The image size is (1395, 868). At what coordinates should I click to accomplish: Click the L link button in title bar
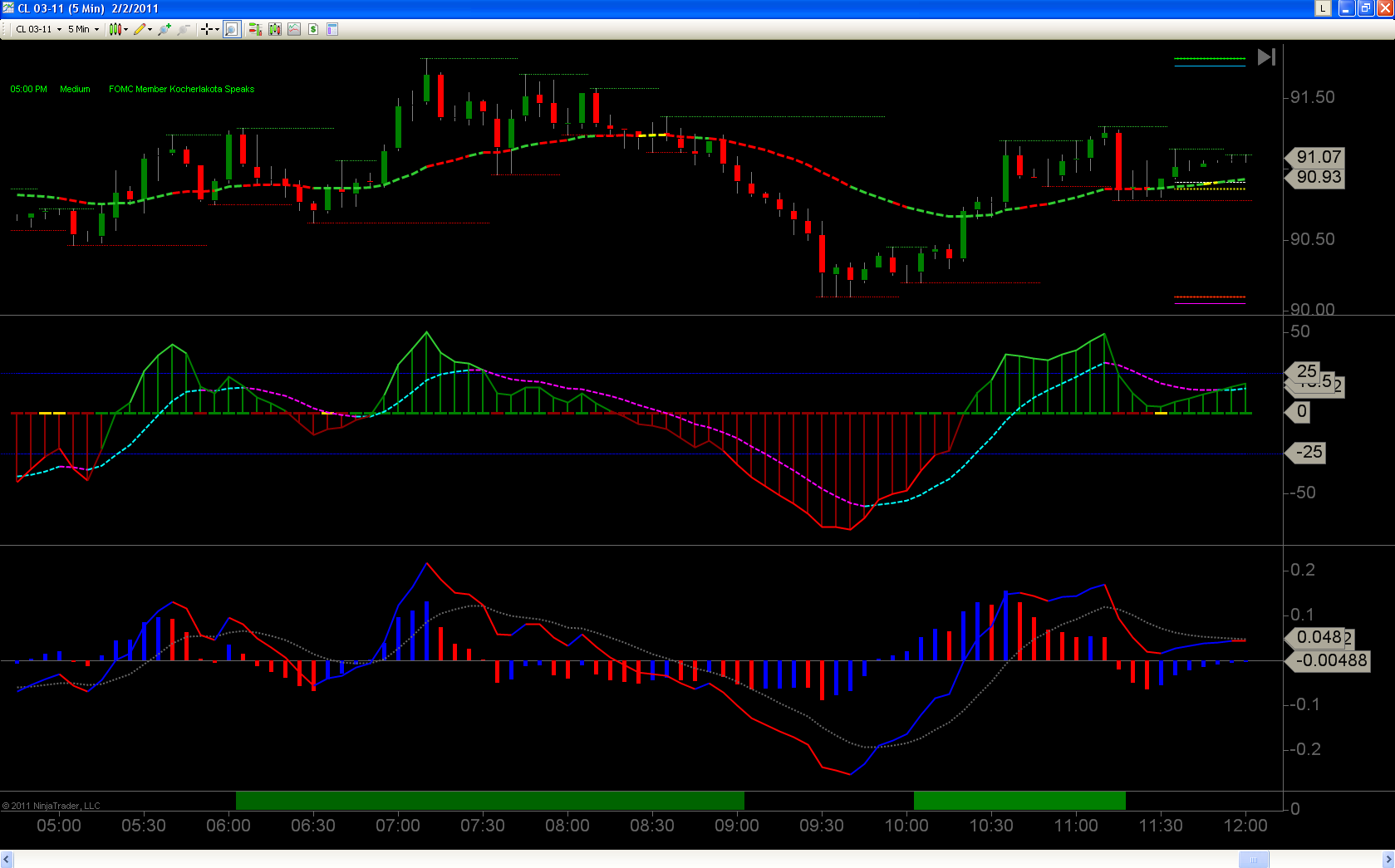point(1323,8)
